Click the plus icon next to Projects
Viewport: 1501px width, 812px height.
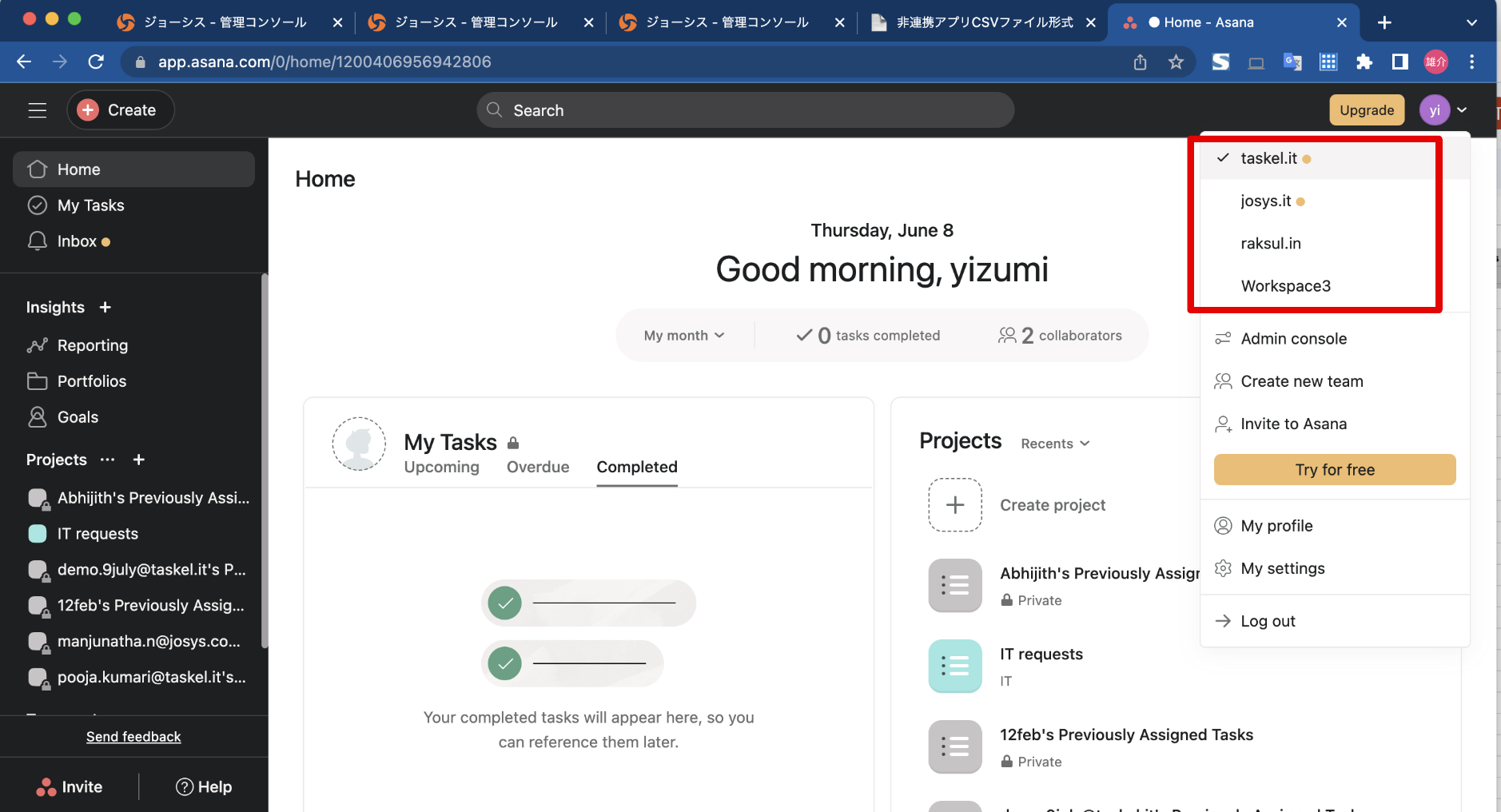(139, 460)
